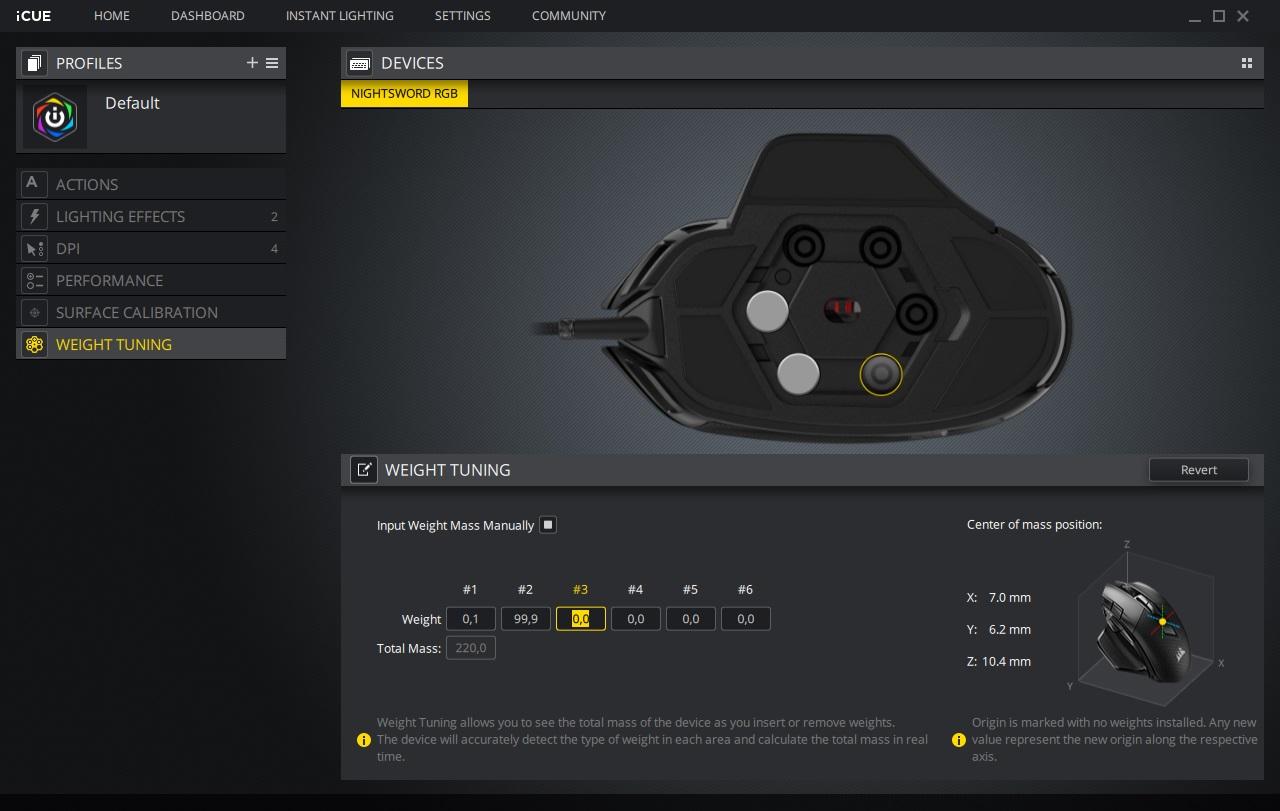
Task: Revert the weight tuning changes
Action: pyautogui.click(x=1199, y=470)
